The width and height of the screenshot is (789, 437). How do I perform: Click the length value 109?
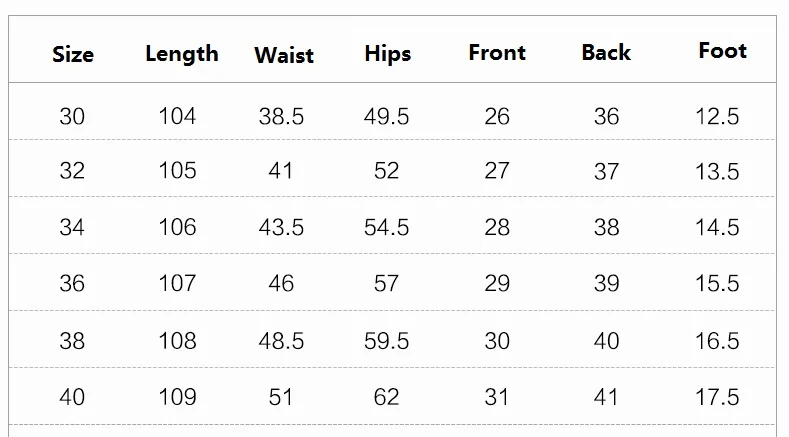(x=177, y=397)
